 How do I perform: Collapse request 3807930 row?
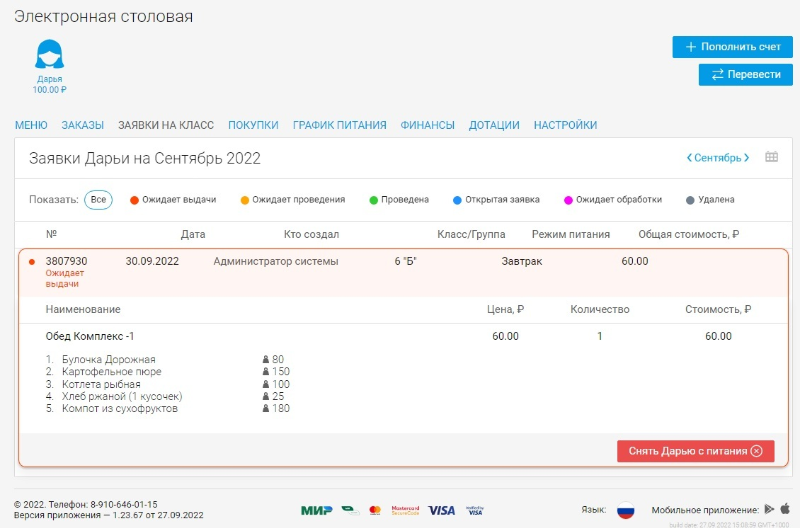tap(403, 272)
